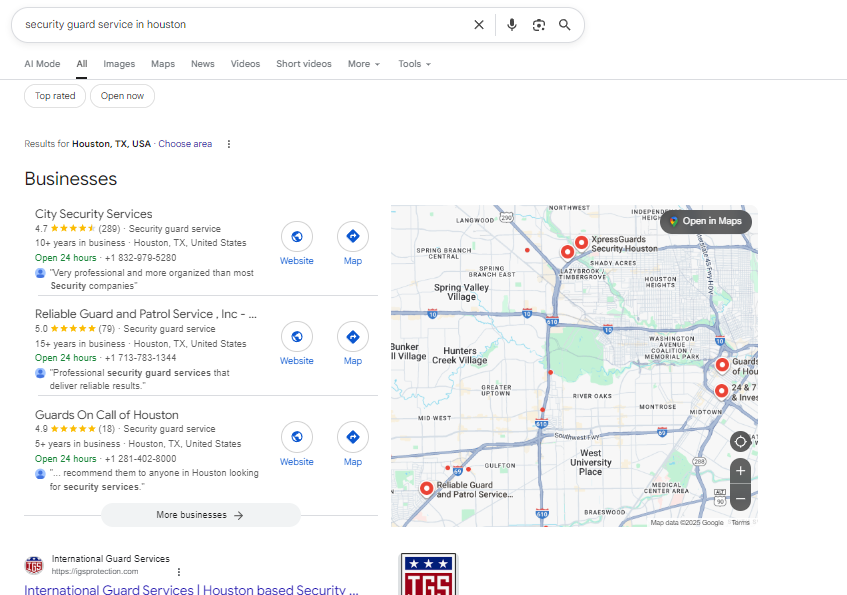Clear the search box text

pyautogui.click(x=478, y=25)
